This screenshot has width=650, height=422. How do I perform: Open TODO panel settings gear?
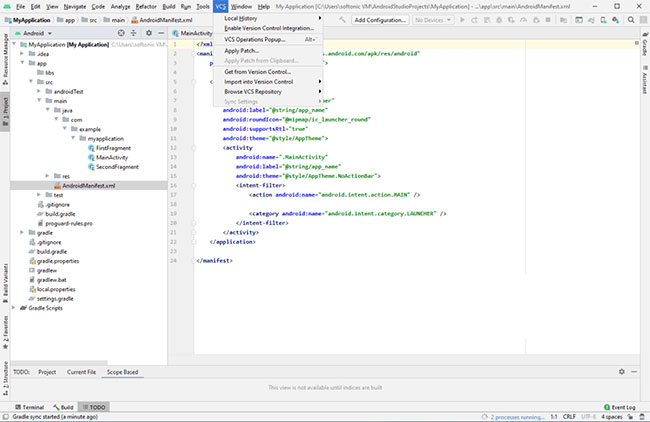(621, 371)
